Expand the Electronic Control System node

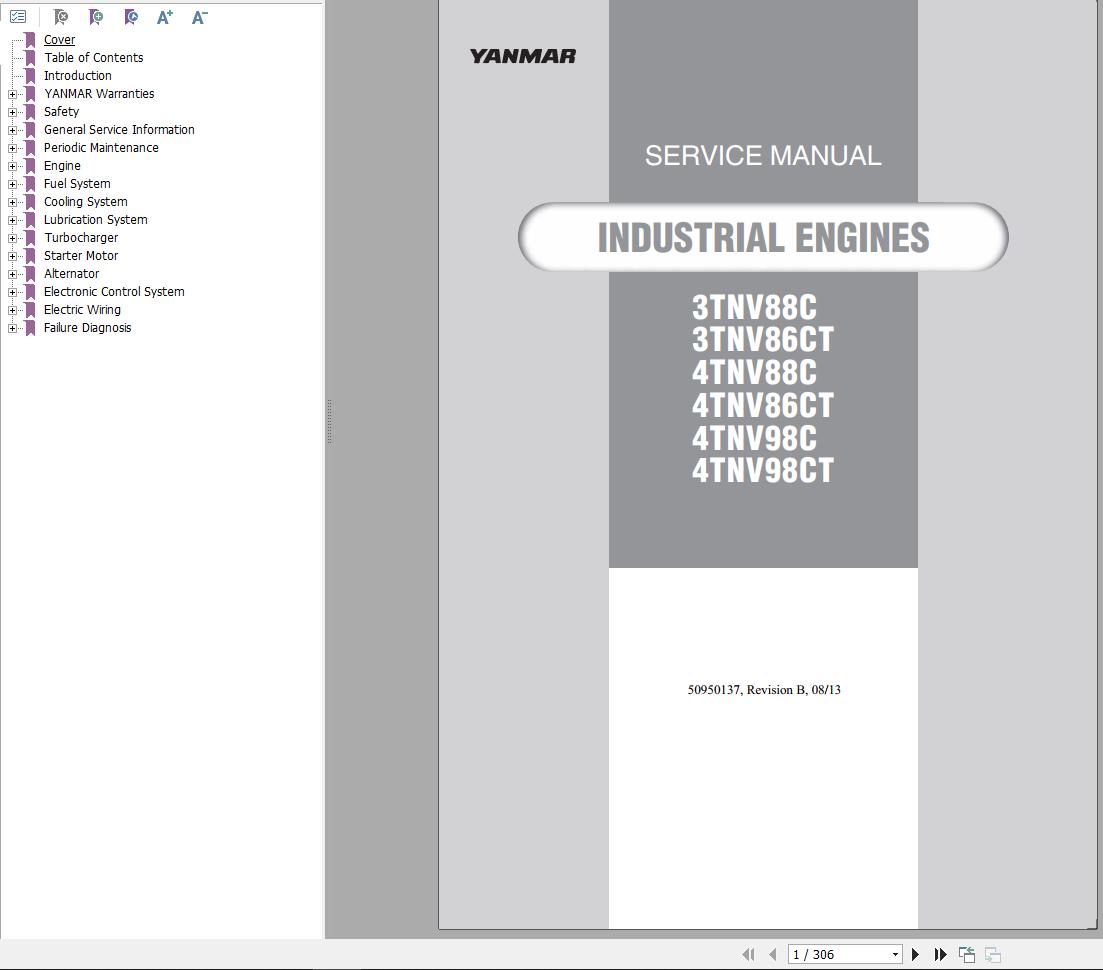point(12,293)
